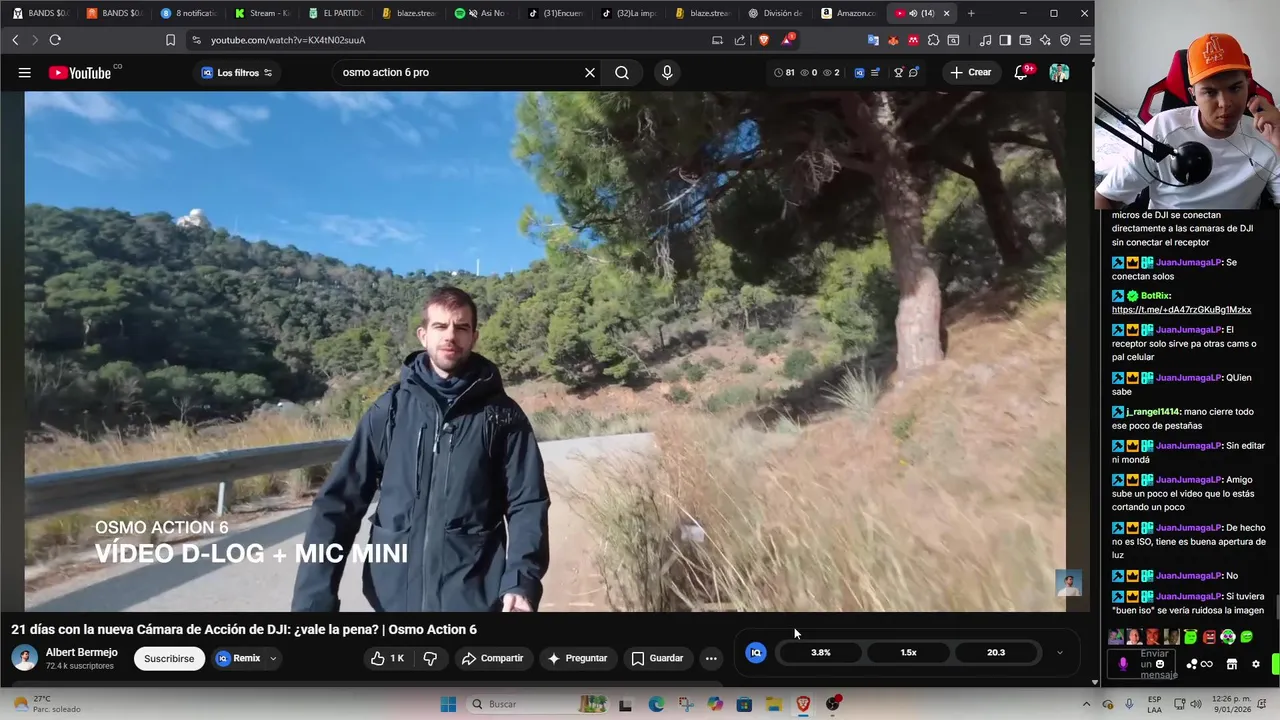
Task: Open the BotRix t.me link in chat
Action: (x=1181, y=310)
